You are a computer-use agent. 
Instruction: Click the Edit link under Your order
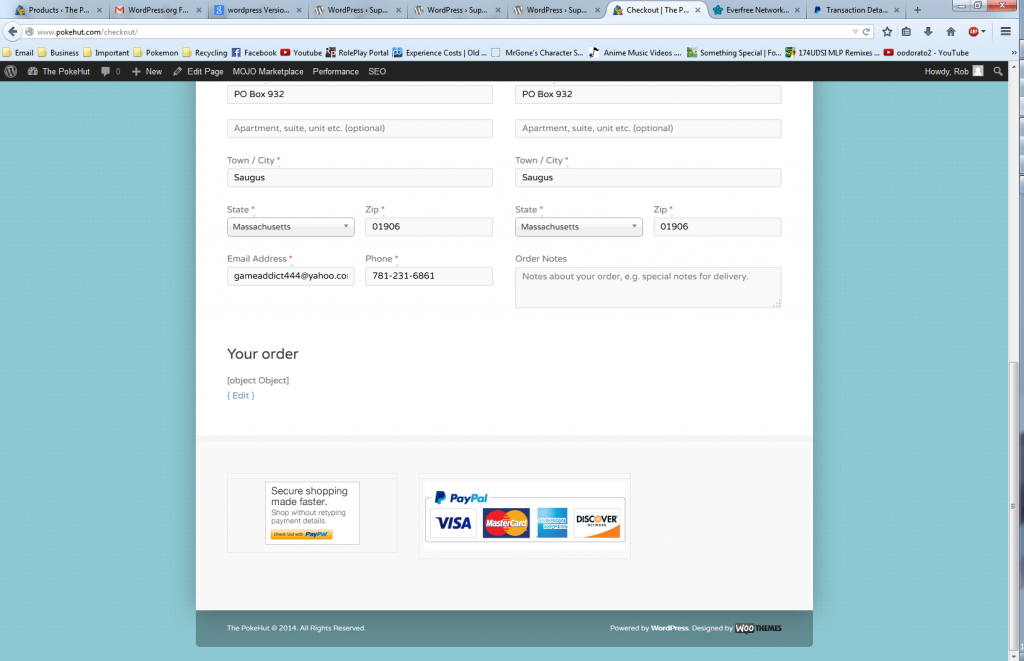[241, 396]
